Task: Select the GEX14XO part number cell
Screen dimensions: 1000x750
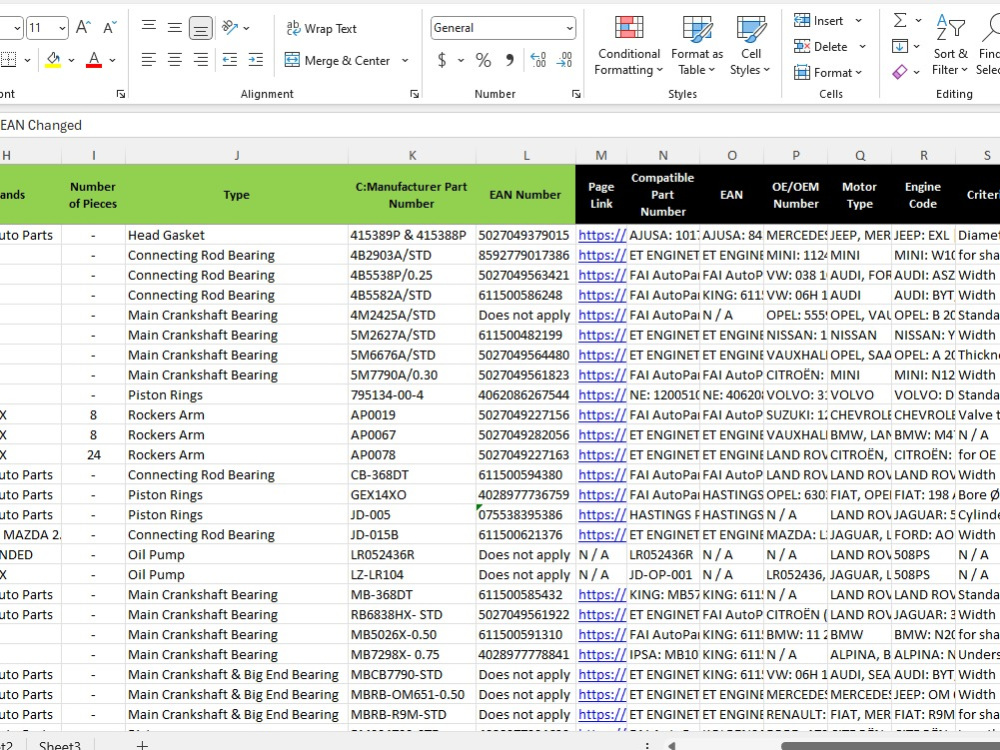Action: (x=412, y=495)
